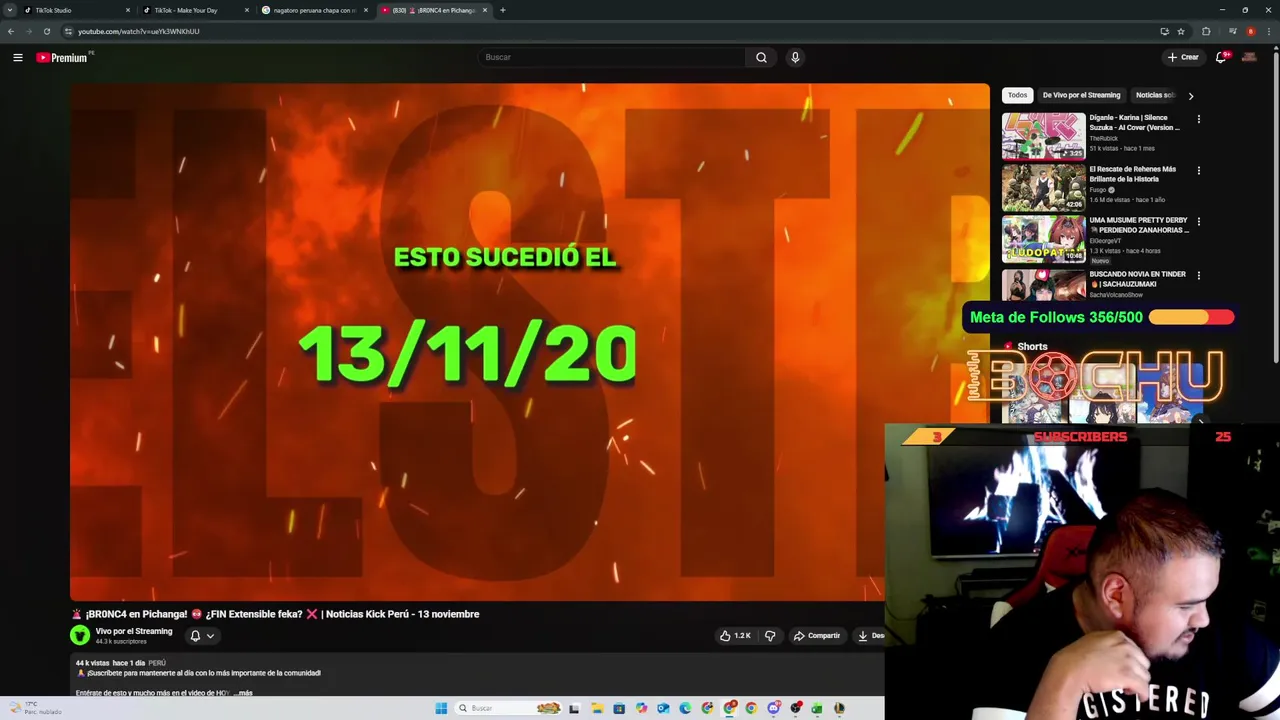Switch to TikTok - Make Your Day tab

click(x=196, y=10)
